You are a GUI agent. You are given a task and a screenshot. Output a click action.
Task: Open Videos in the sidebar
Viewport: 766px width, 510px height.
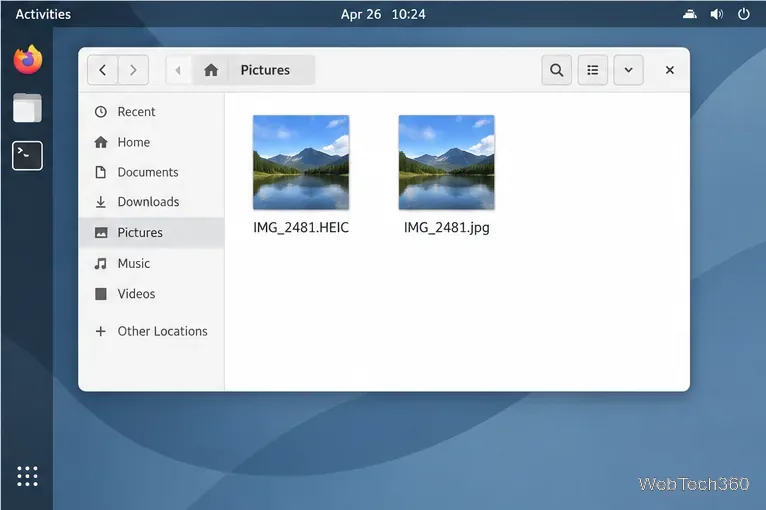pos(151,294)
